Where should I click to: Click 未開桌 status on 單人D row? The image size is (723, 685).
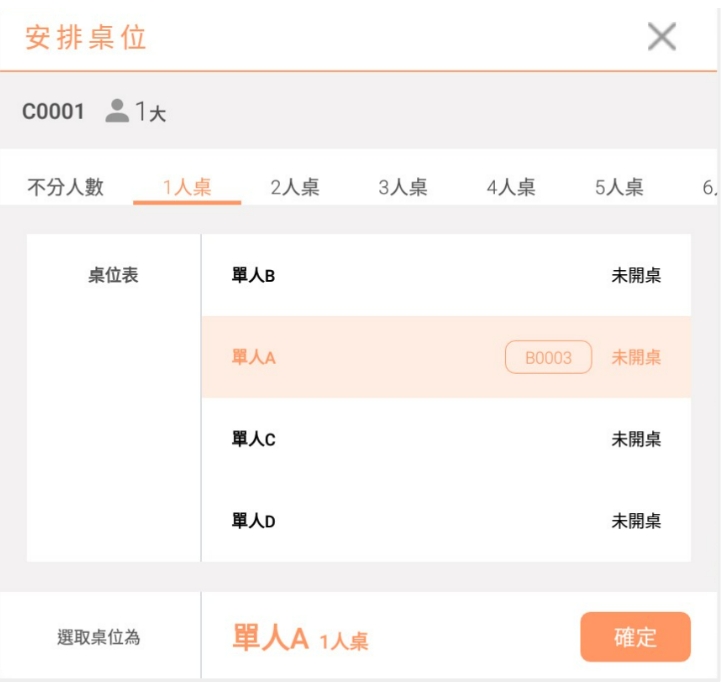[x=636, y=522]
